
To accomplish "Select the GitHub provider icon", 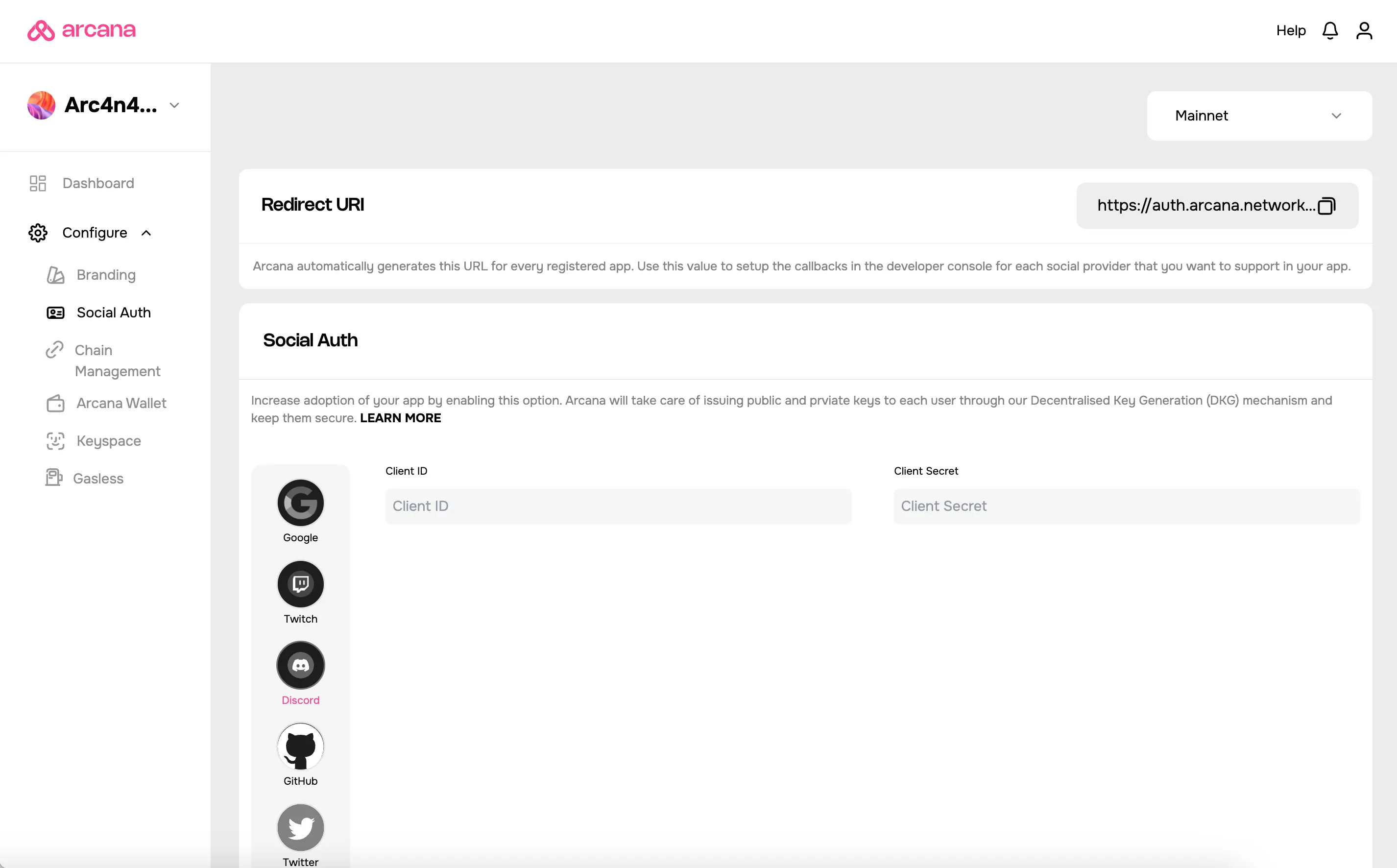I will tap(301, 747).
